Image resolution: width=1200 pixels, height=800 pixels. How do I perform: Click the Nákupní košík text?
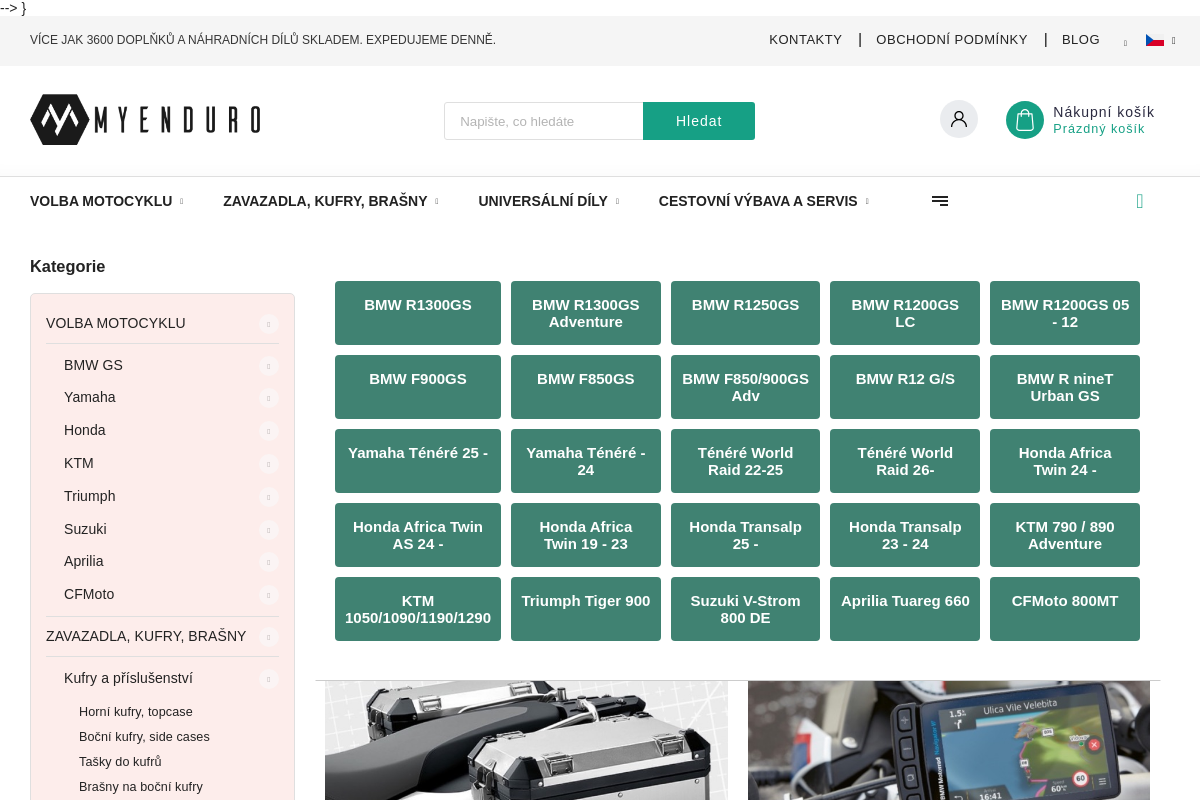coord(1104,112)
